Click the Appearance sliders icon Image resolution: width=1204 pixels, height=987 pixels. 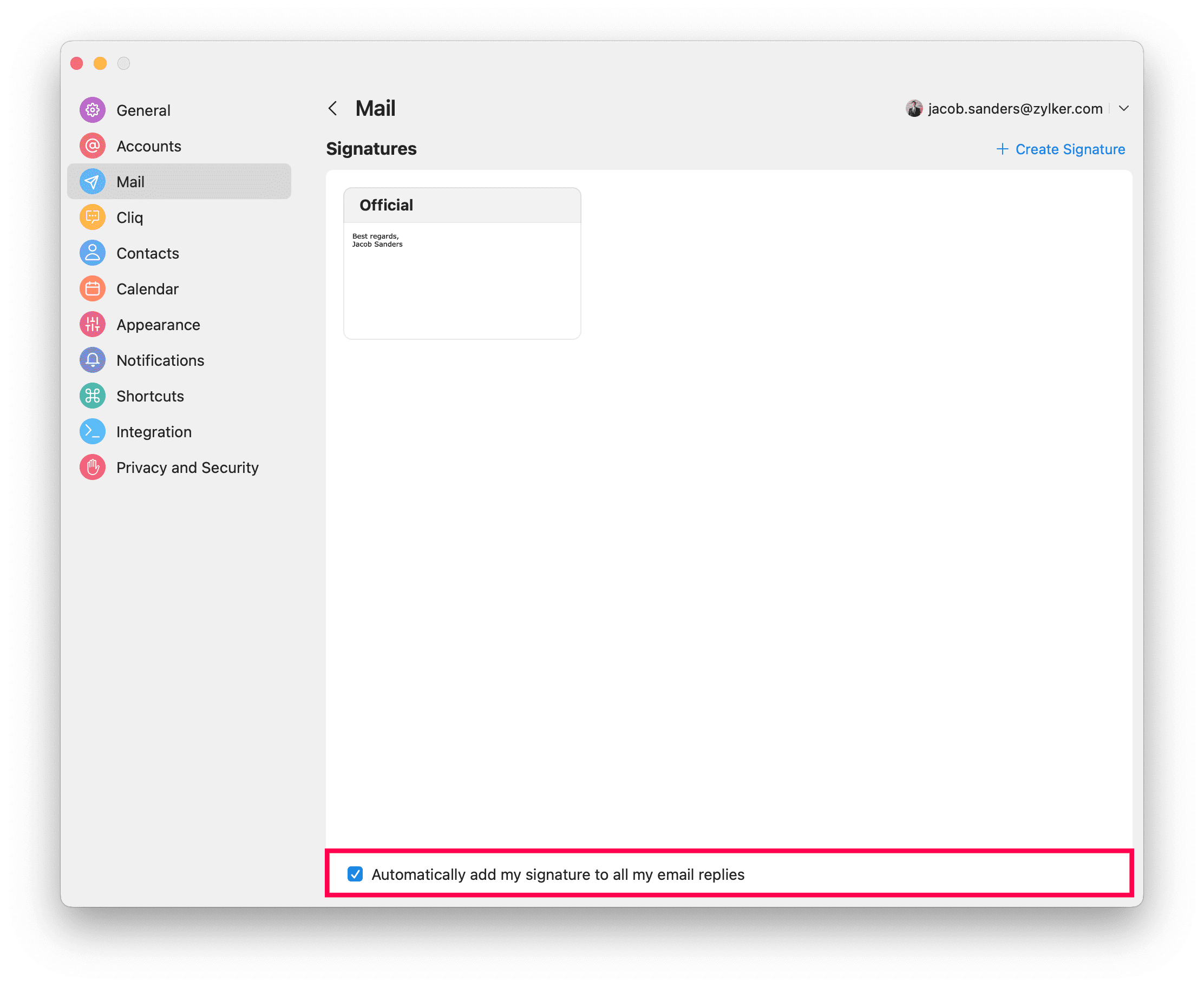(x=92, y=325)
